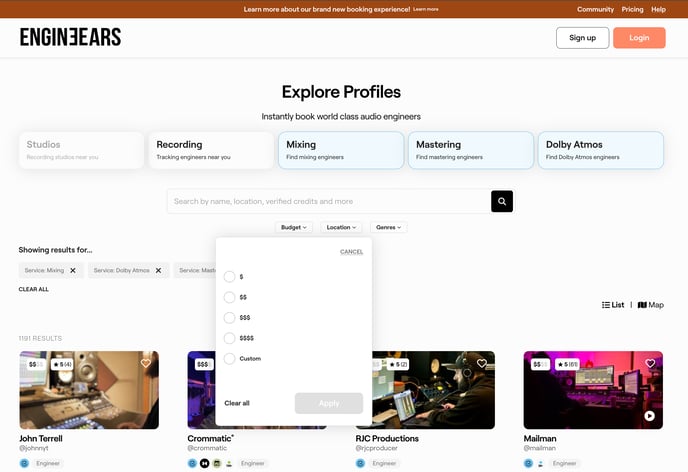
Task: Click Cancel in the budget popup
Action: (351, 252)
